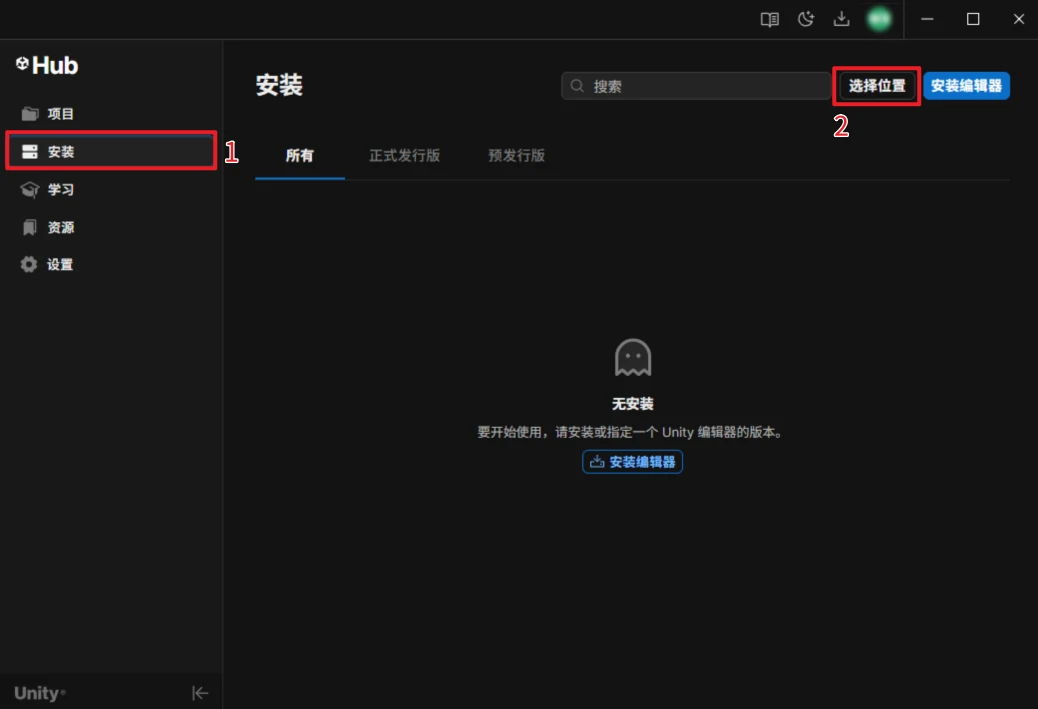Click the graduation cap icon beside 学习

click(30, 189)
